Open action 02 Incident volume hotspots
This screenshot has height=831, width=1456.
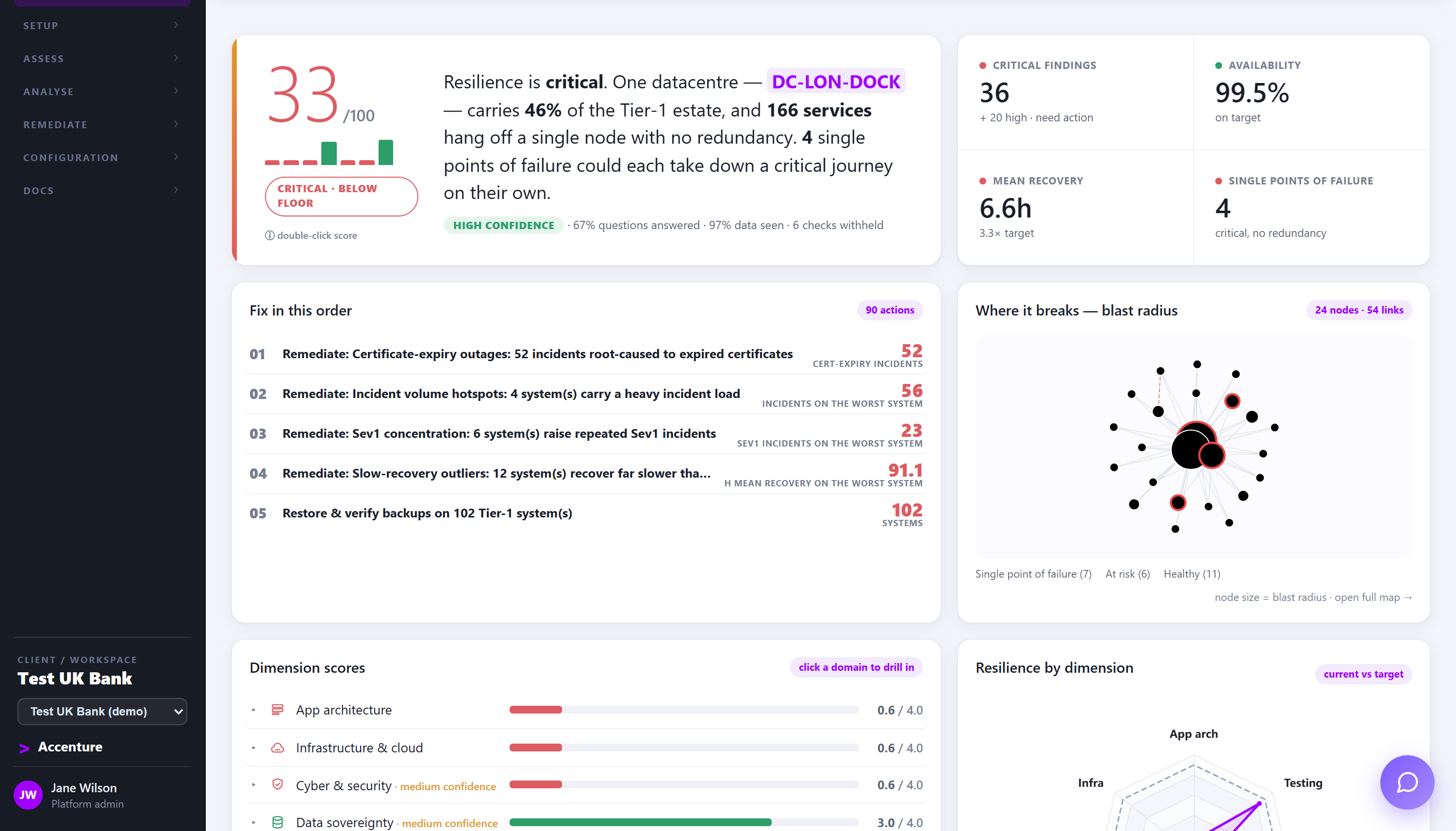click(x=586, y=394)
